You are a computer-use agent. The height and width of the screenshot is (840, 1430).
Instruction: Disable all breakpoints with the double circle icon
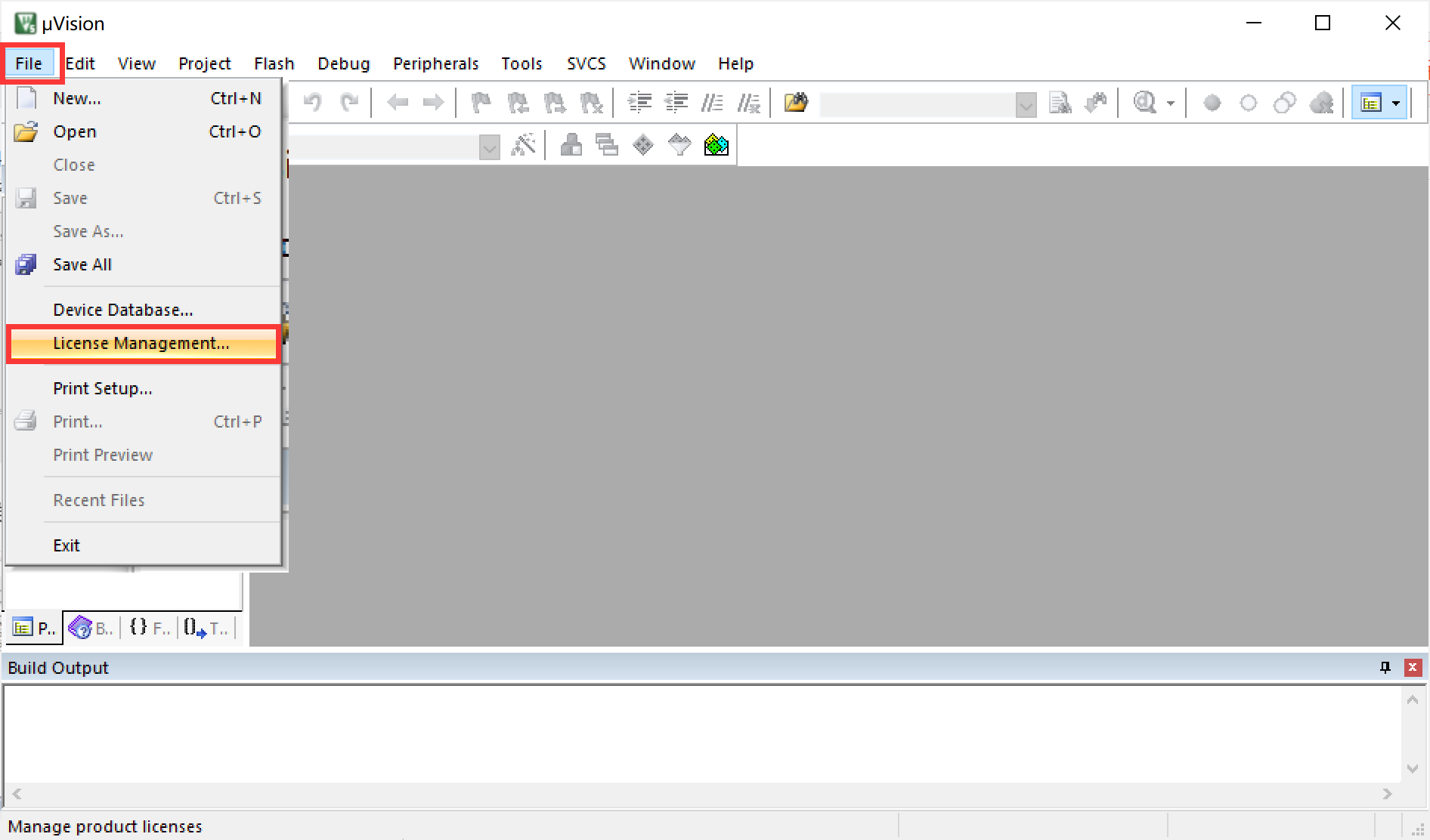coord(1285,103)
